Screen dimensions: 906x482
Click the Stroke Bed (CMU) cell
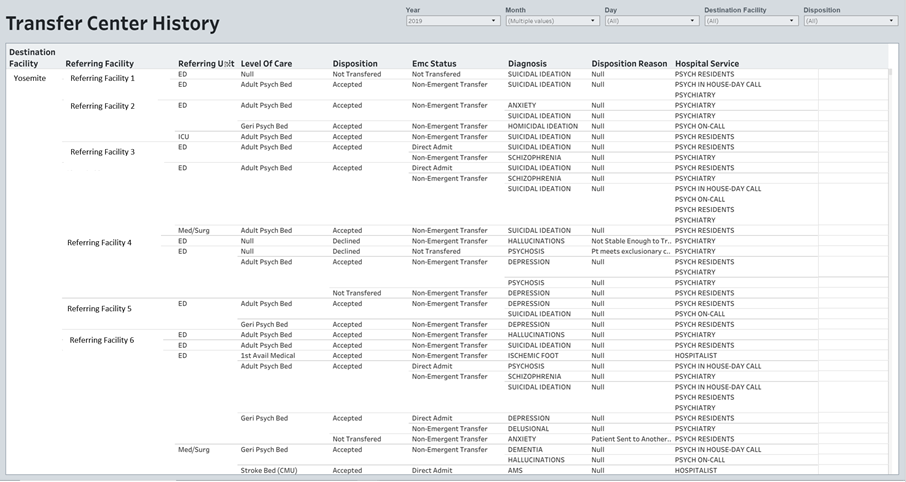[x=269, y=470]
